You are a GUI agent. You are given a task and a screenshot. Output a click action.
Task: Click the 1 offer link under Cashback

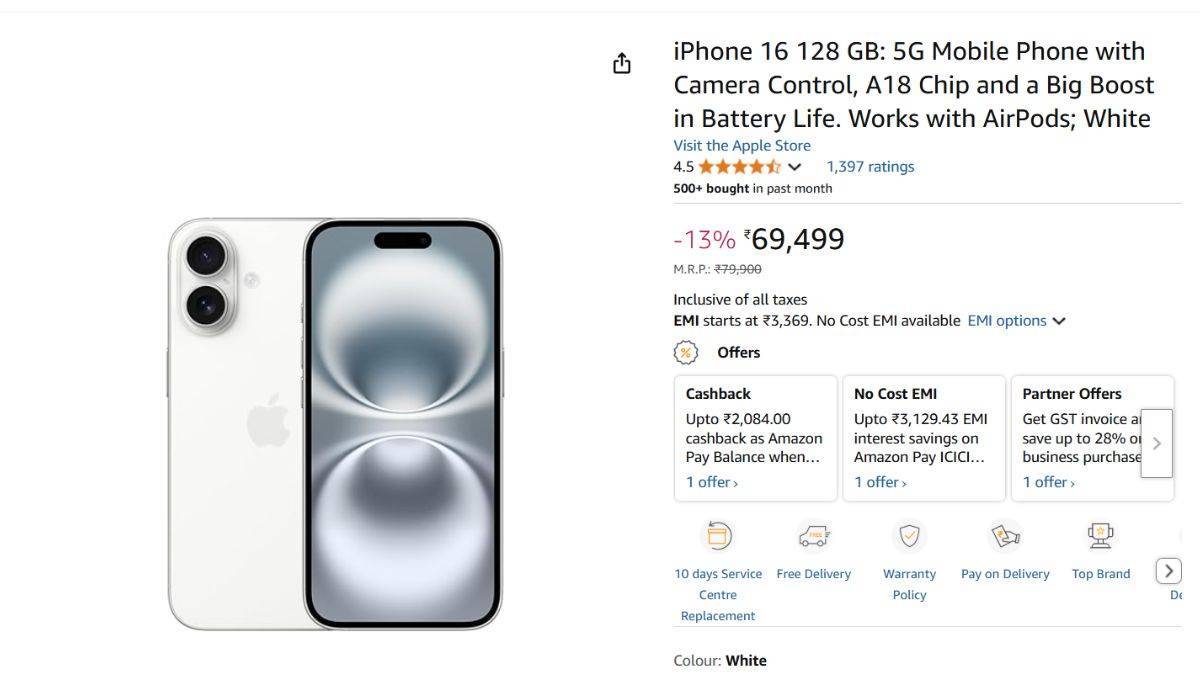pyautogui.click(x=711, y=482)
